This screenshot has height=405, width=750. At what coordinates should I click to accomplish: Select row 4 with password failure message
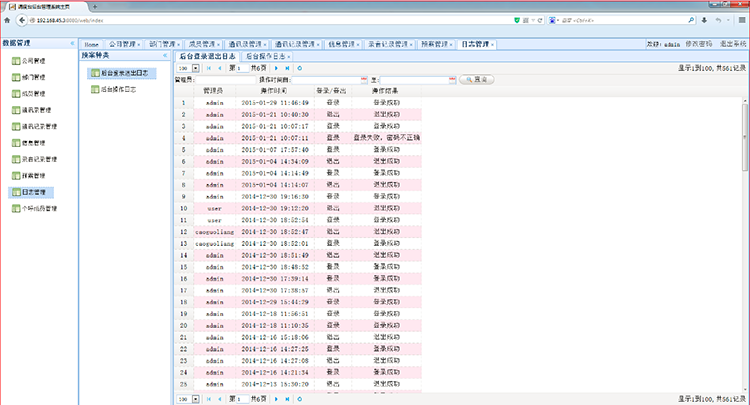click(x=298, y=138)
